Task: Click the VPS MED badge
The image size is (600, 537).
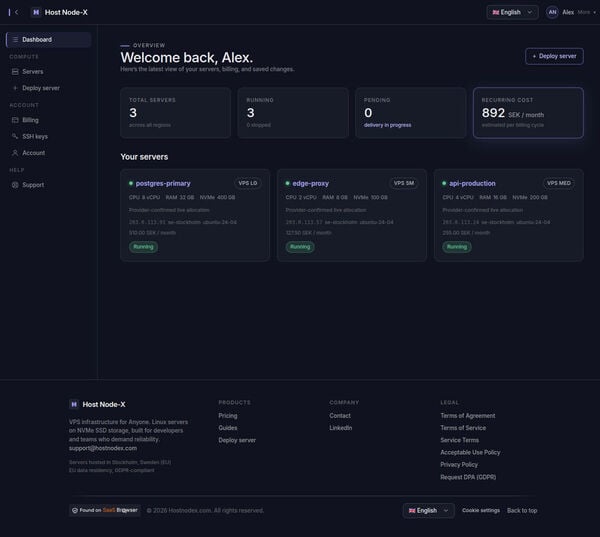Action: pyautogui.click(x=559, y=183)
